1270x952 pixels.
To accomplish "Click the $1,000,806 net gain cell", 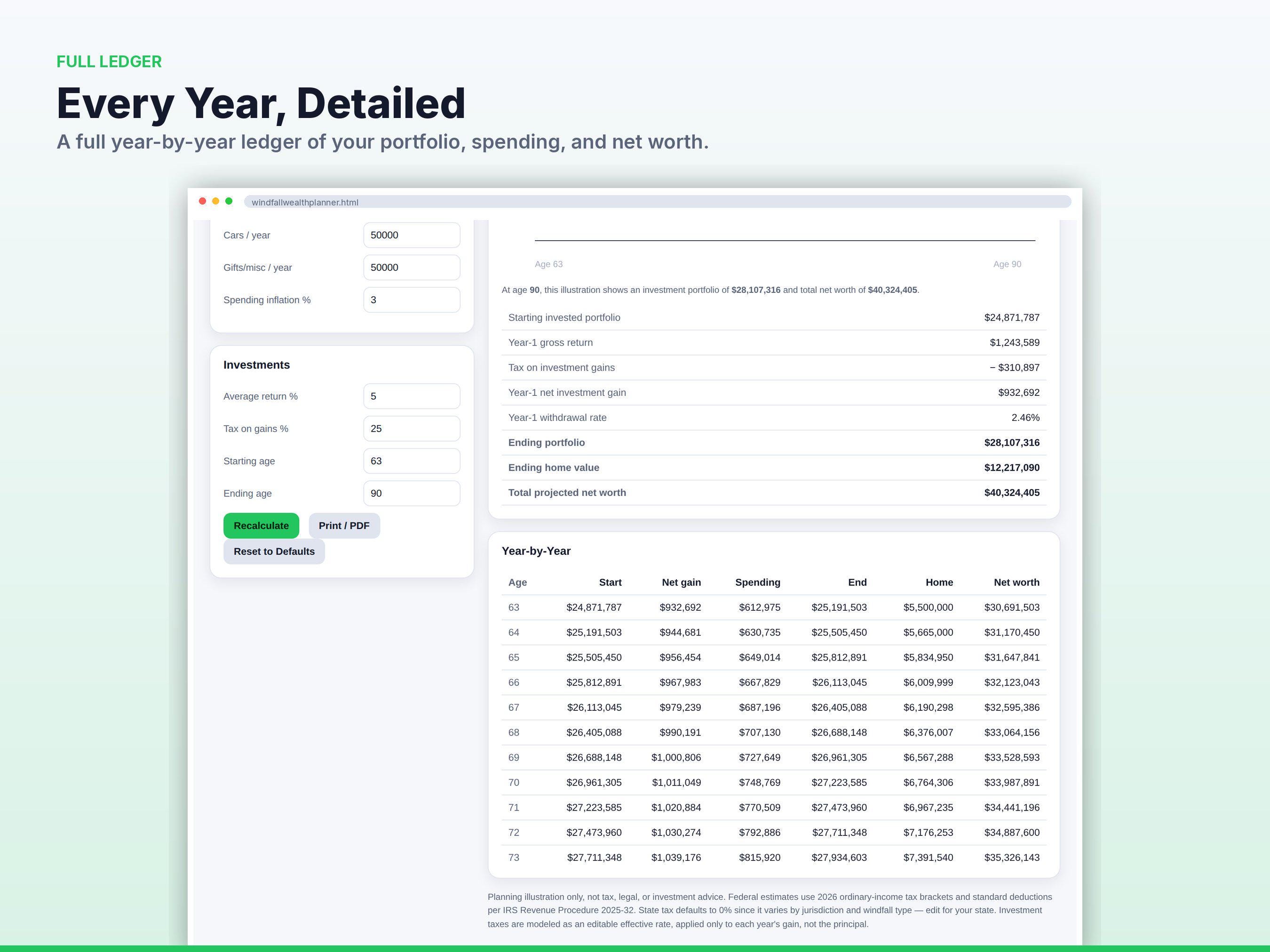I will point(676,757).
